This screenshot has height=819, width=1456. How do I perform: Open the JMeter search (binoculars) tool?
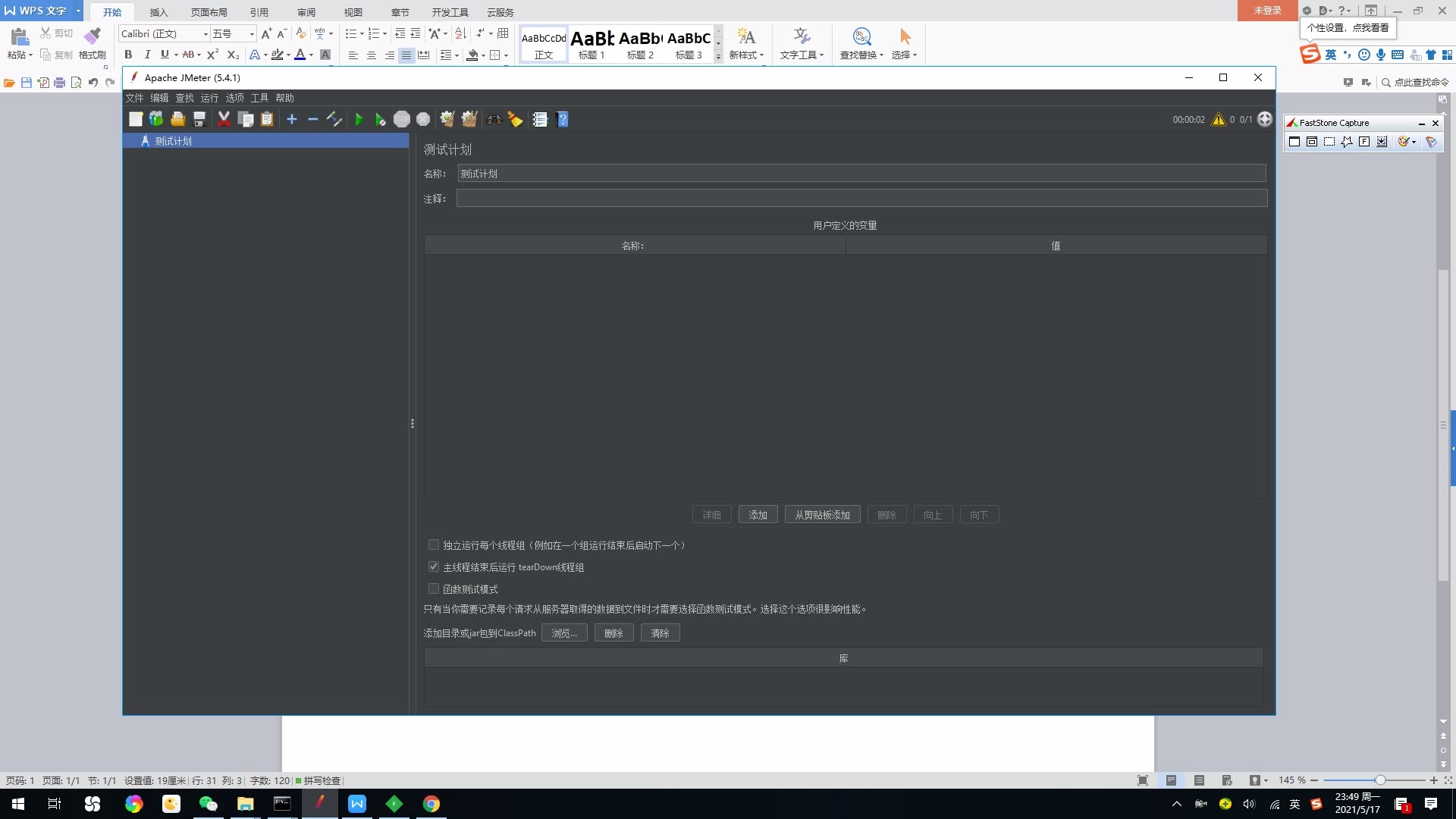494,119
